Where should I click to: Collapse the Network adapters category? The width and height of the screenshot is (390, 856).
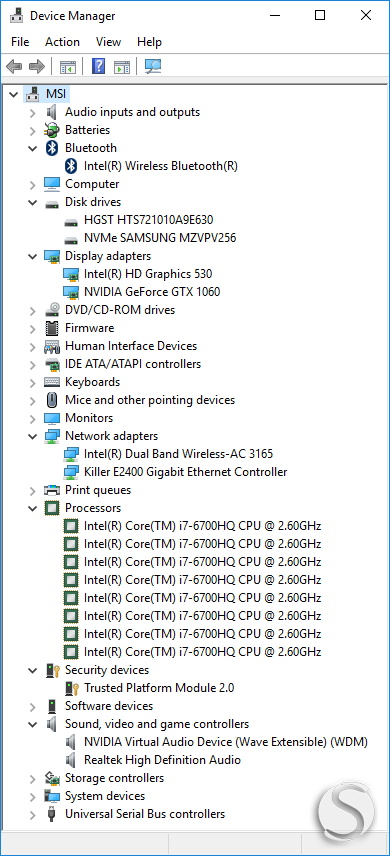coord(32,436)
